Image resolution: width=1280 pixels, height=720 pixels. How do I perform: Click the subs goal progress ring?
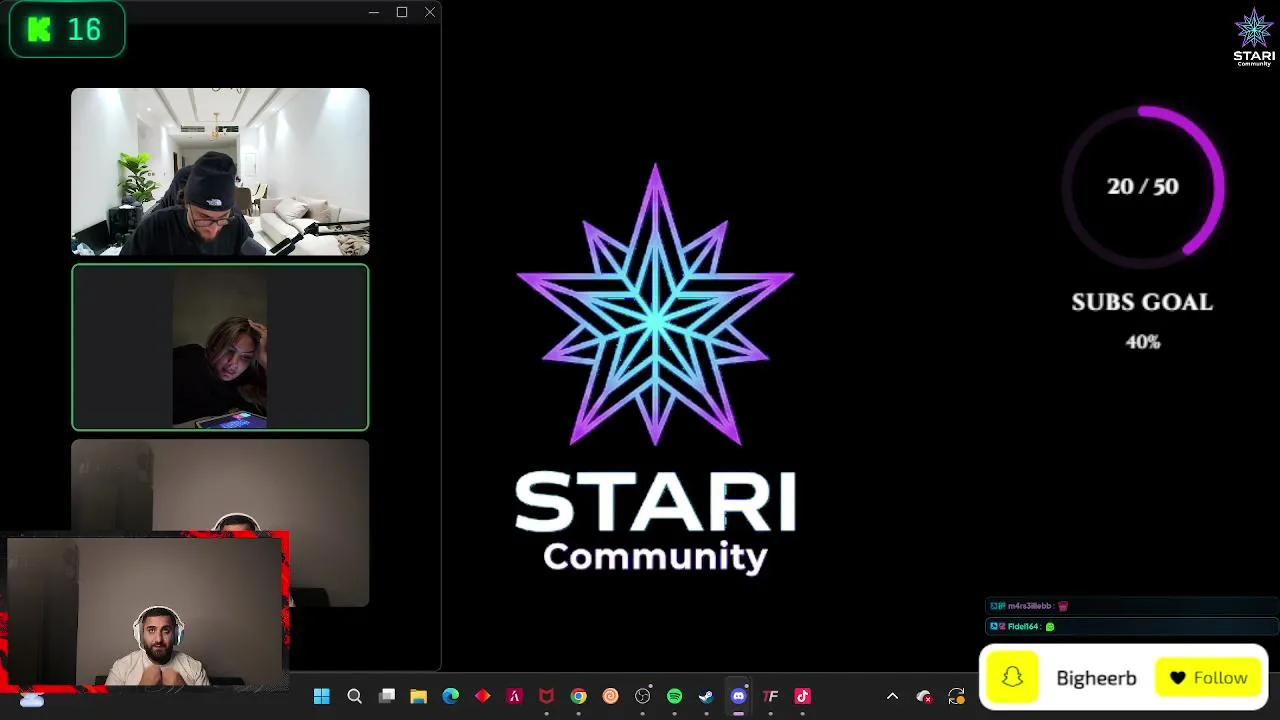pos(1143,187)
